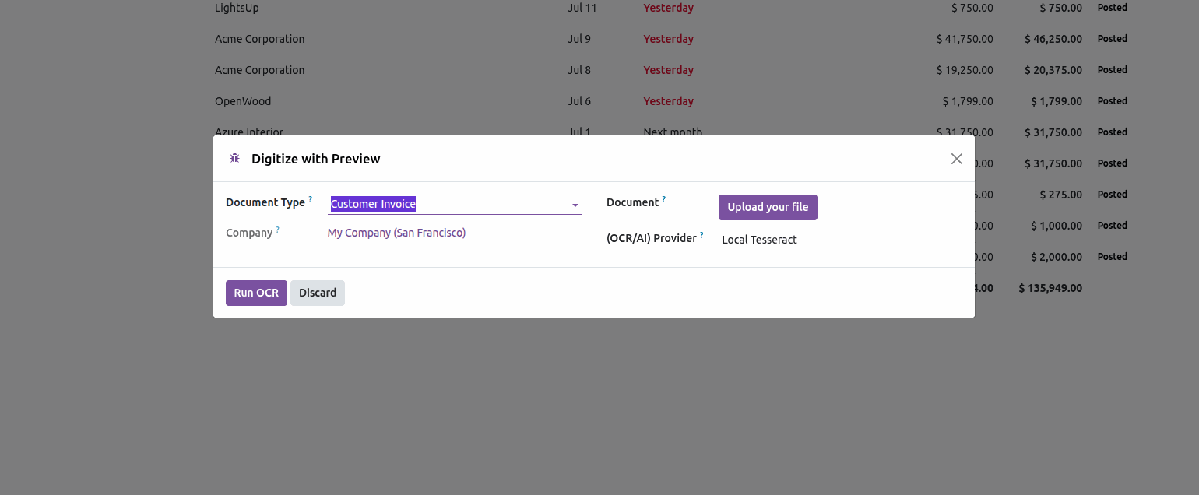The height and width of the screenshot is (495, 1199).
Task: Click the Local Tesseract provider value
Action: (759, 239)
